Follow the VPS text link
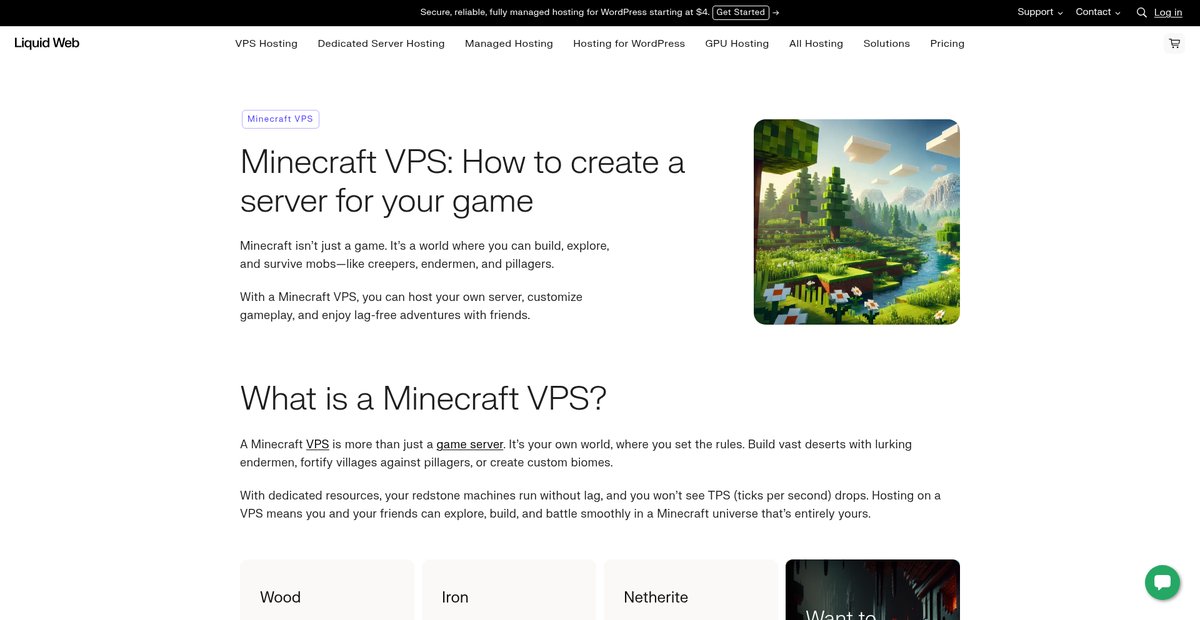The image size is (1200, 620). tap(317, 444)
